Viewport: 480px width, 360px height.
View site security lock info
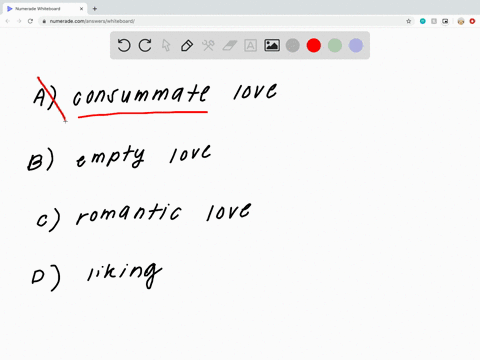tap(44, 21)
